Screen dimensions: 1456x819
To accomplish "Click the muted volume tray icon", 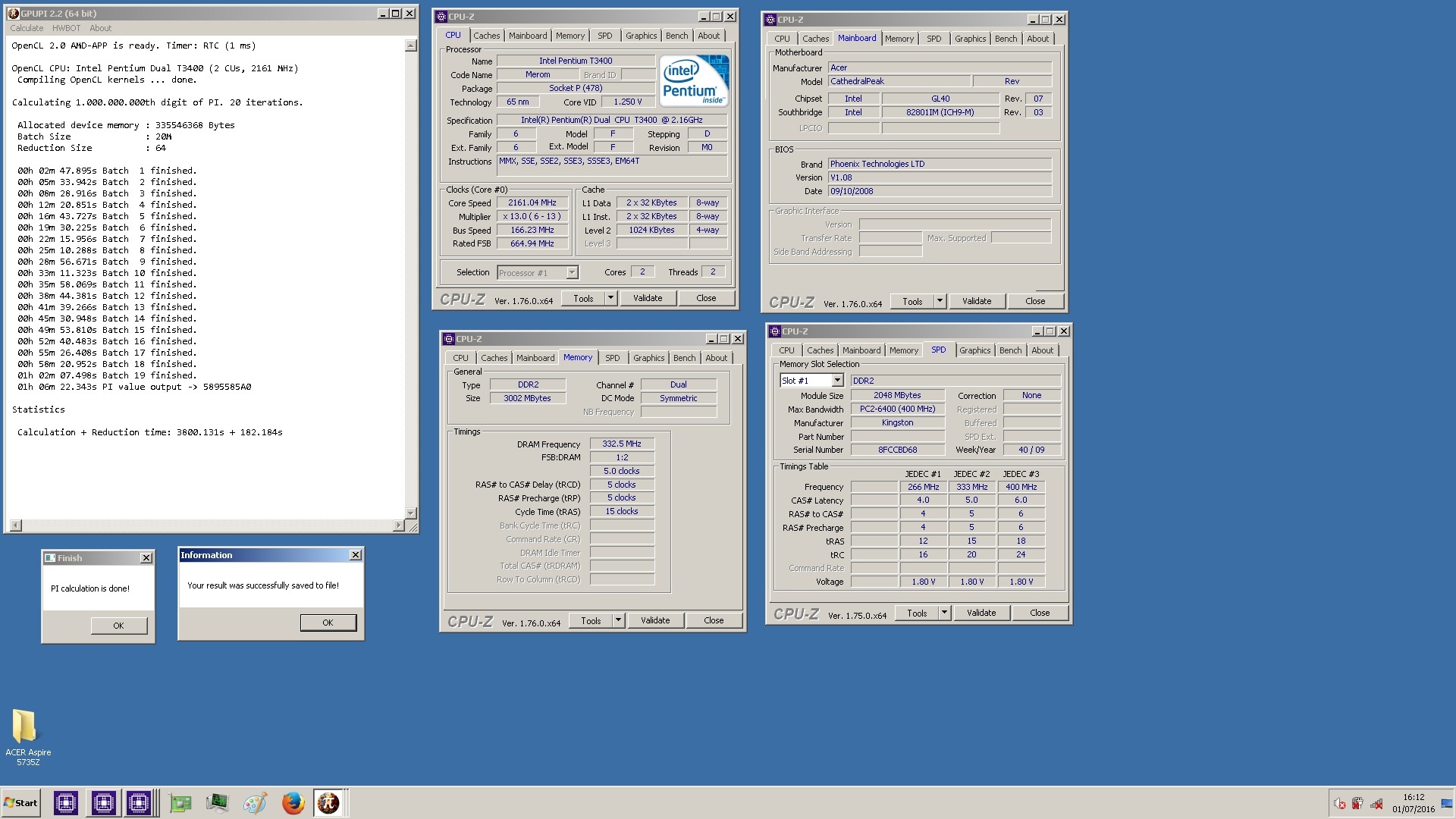I will [x=1340, y=804].
